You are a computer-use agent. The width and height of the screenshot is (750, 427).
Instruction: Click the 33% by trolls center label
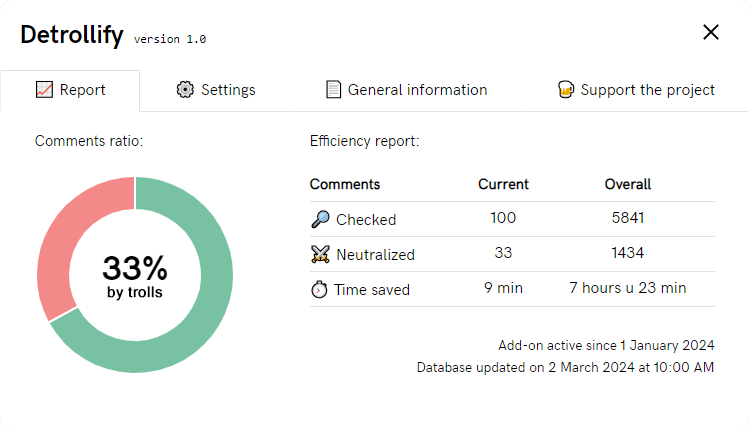coord(135,275)
